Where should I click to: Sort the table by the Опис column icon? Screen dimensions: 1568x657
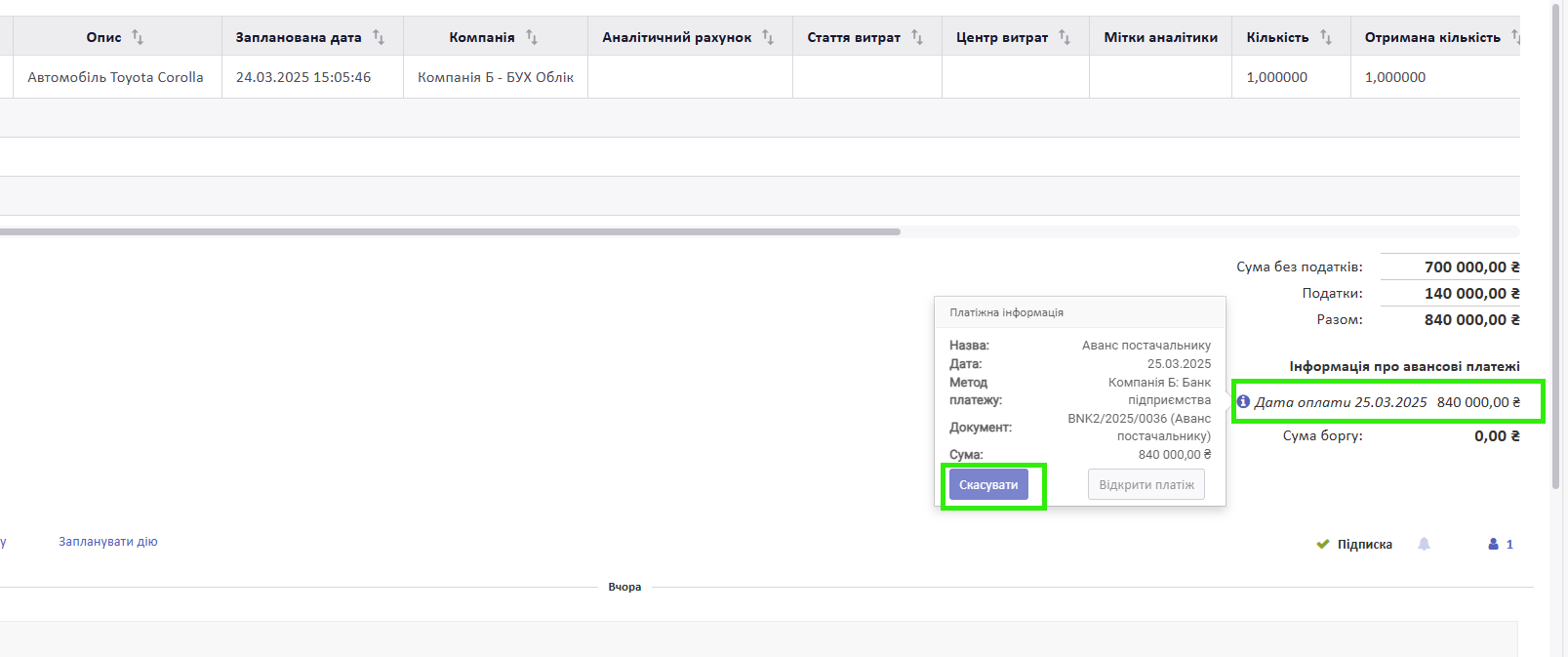[138, 37]
